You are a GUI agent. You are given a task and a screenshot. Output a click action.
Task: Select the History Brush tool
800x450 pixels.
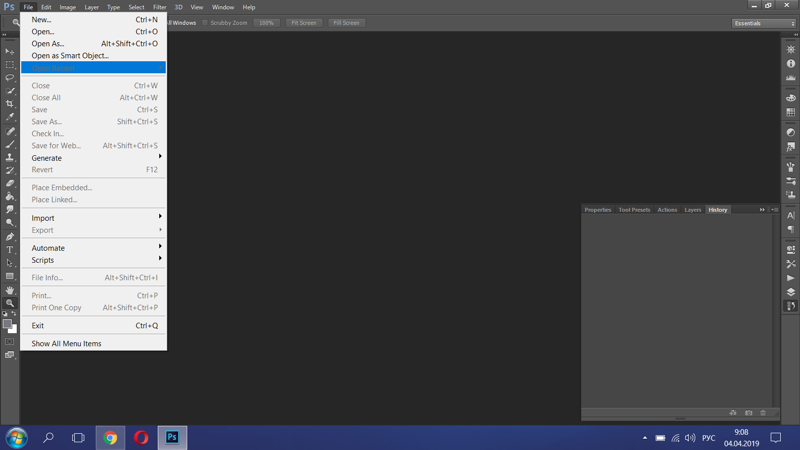coord(10,170)
